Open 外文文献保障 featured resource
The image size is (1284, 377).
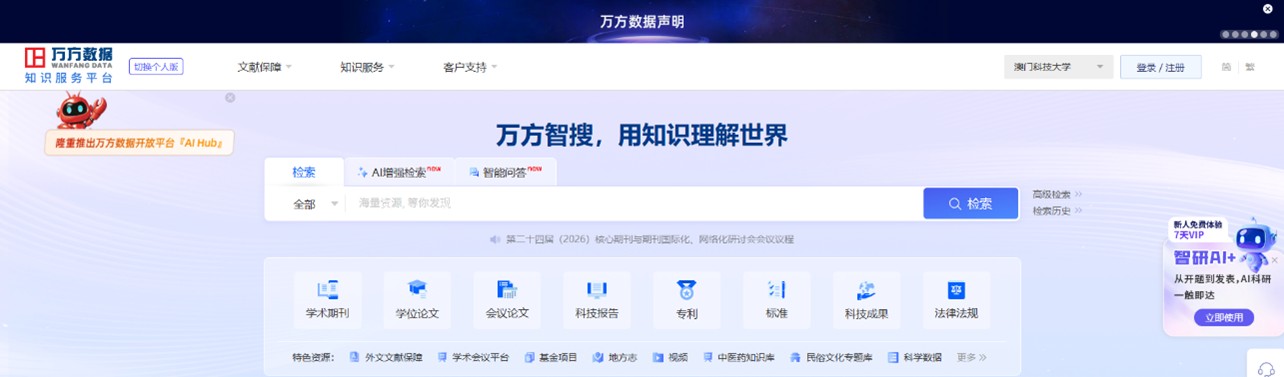coord(386,357)
